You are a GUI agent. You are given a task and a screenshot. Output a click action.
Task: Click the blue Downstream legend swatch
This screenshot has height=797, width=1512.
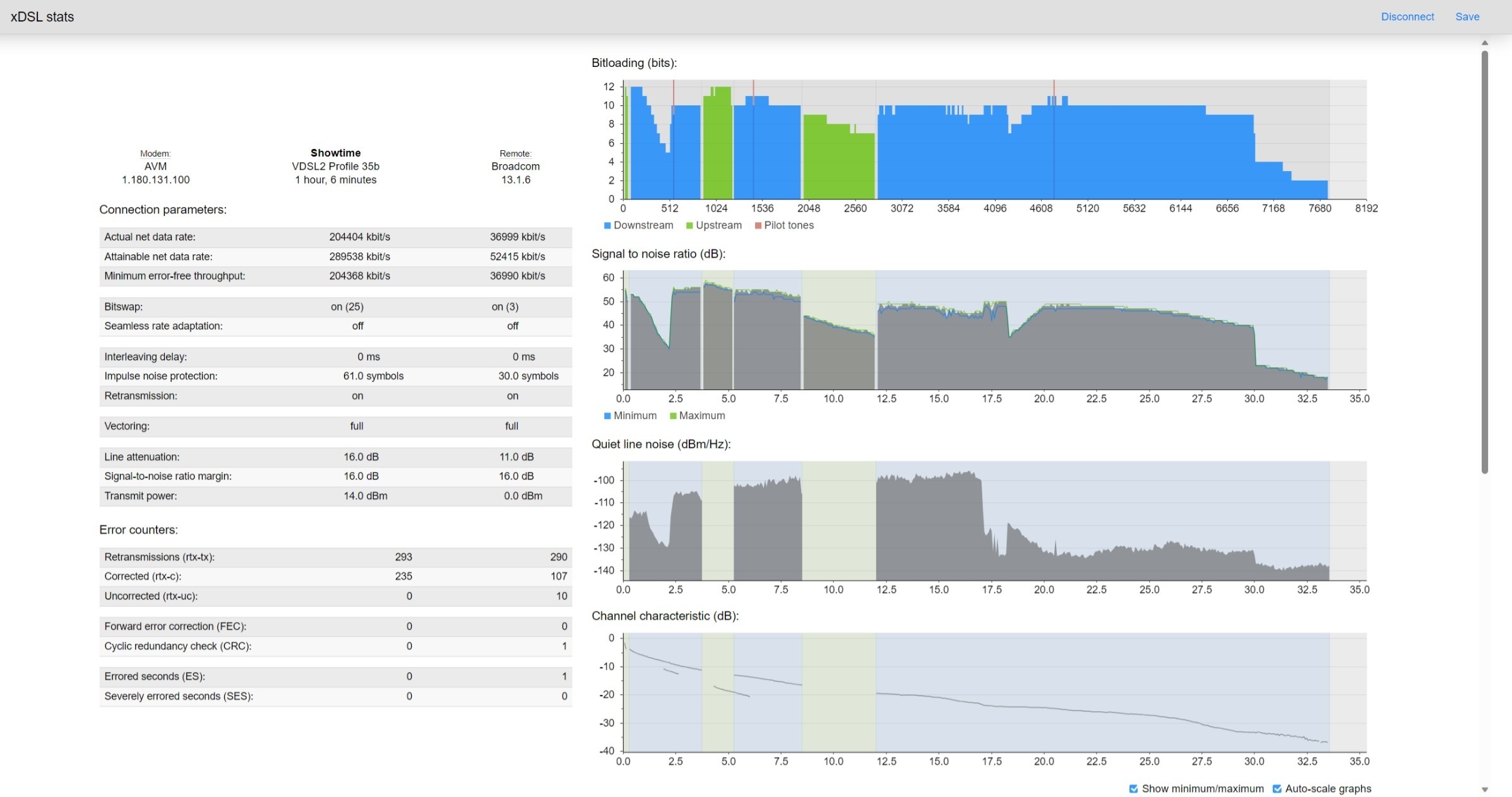point(607,225)
